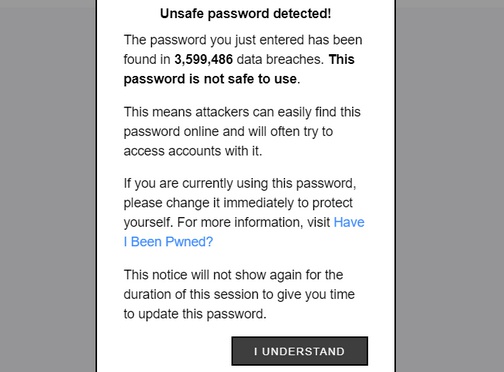Click the 'data breaches.' words
This screenshot has width=504, height=372.
coord(280,59)
